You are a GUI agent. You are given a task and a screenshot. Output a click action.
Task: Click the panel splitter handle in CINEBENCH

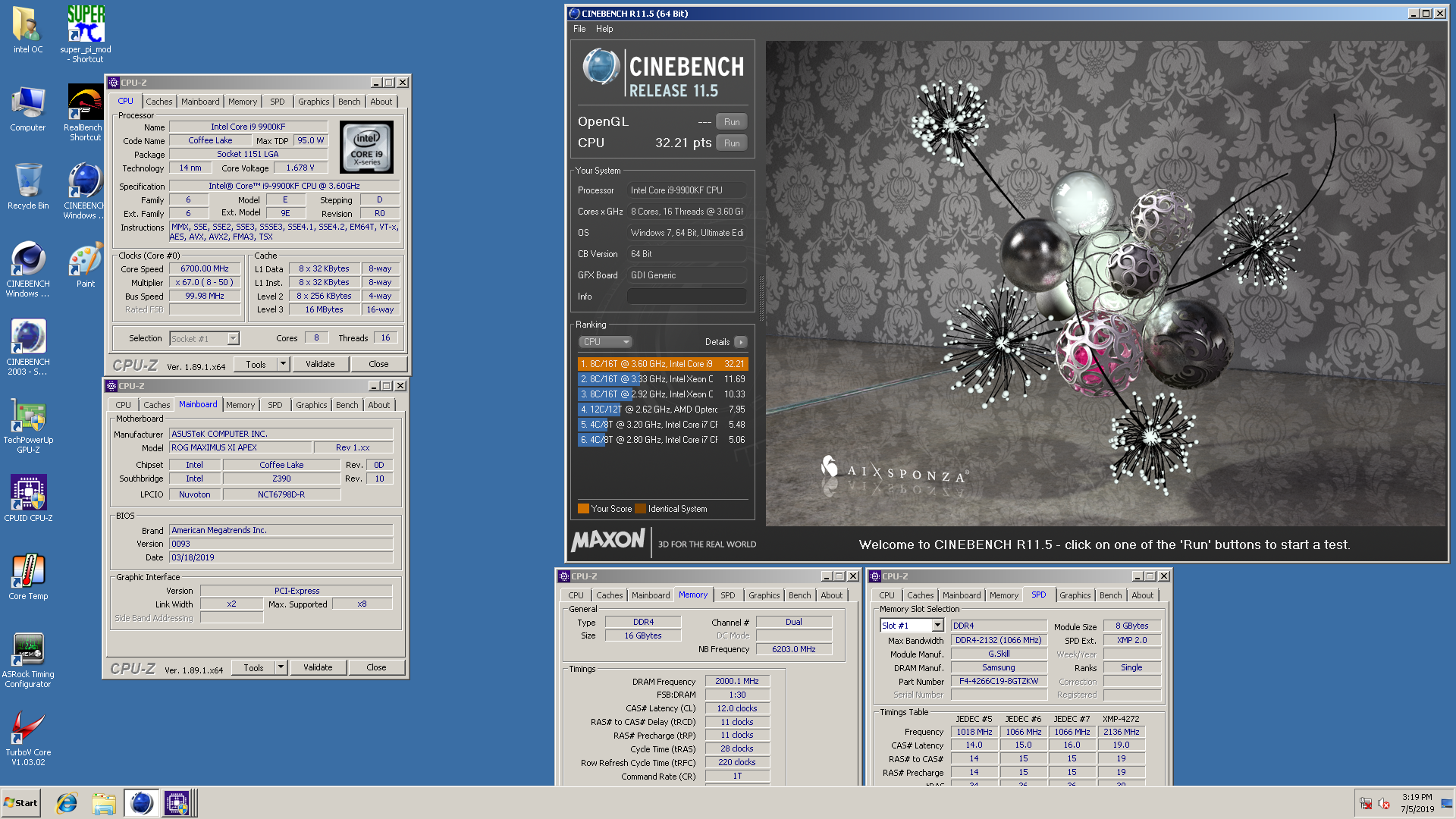pyautogui.click(x=761, y=298)
